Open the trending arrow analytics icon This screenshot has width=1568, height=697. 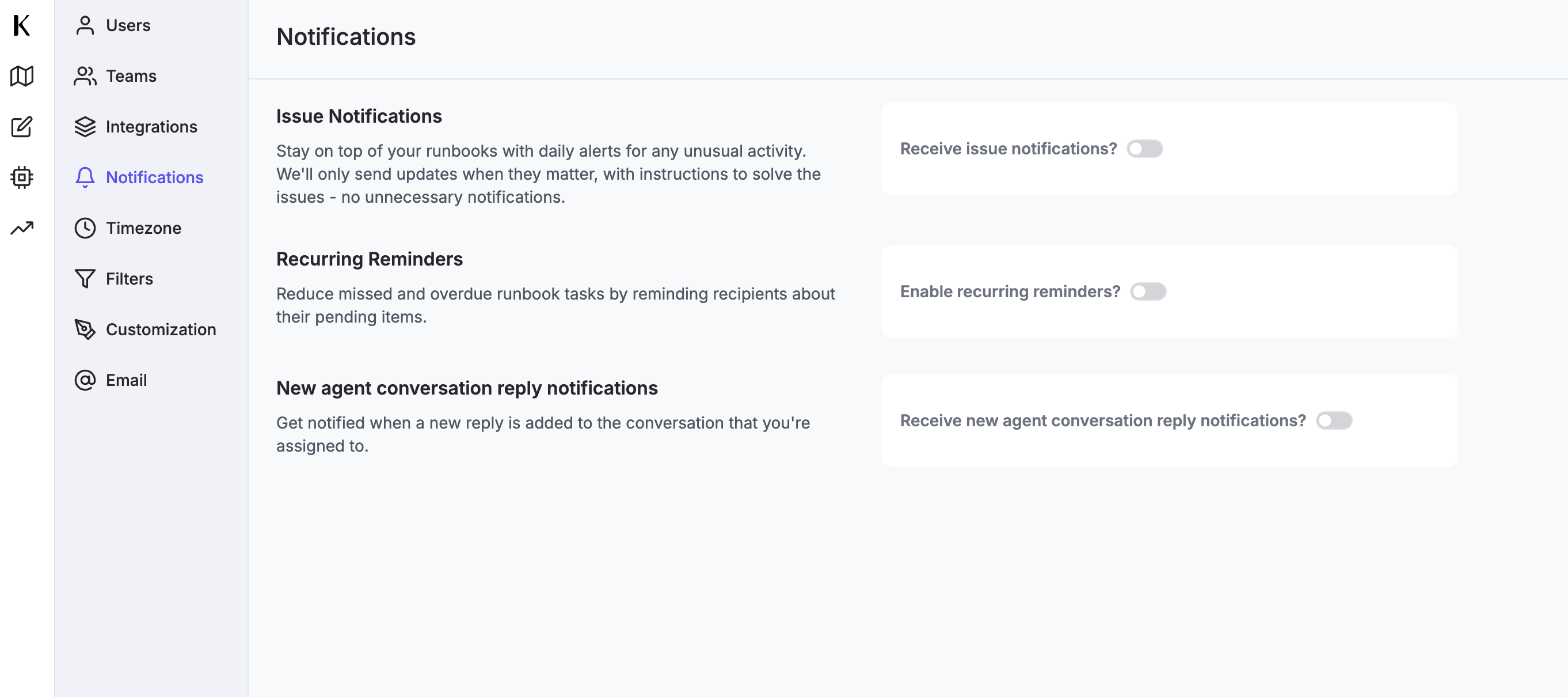[22, 228]
